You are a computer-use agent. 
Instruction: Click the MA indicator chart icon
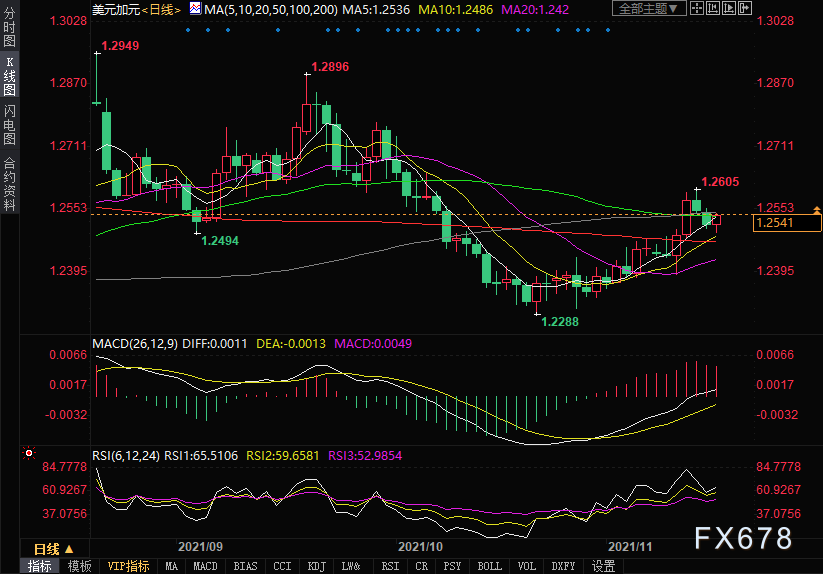pos(194,10)
